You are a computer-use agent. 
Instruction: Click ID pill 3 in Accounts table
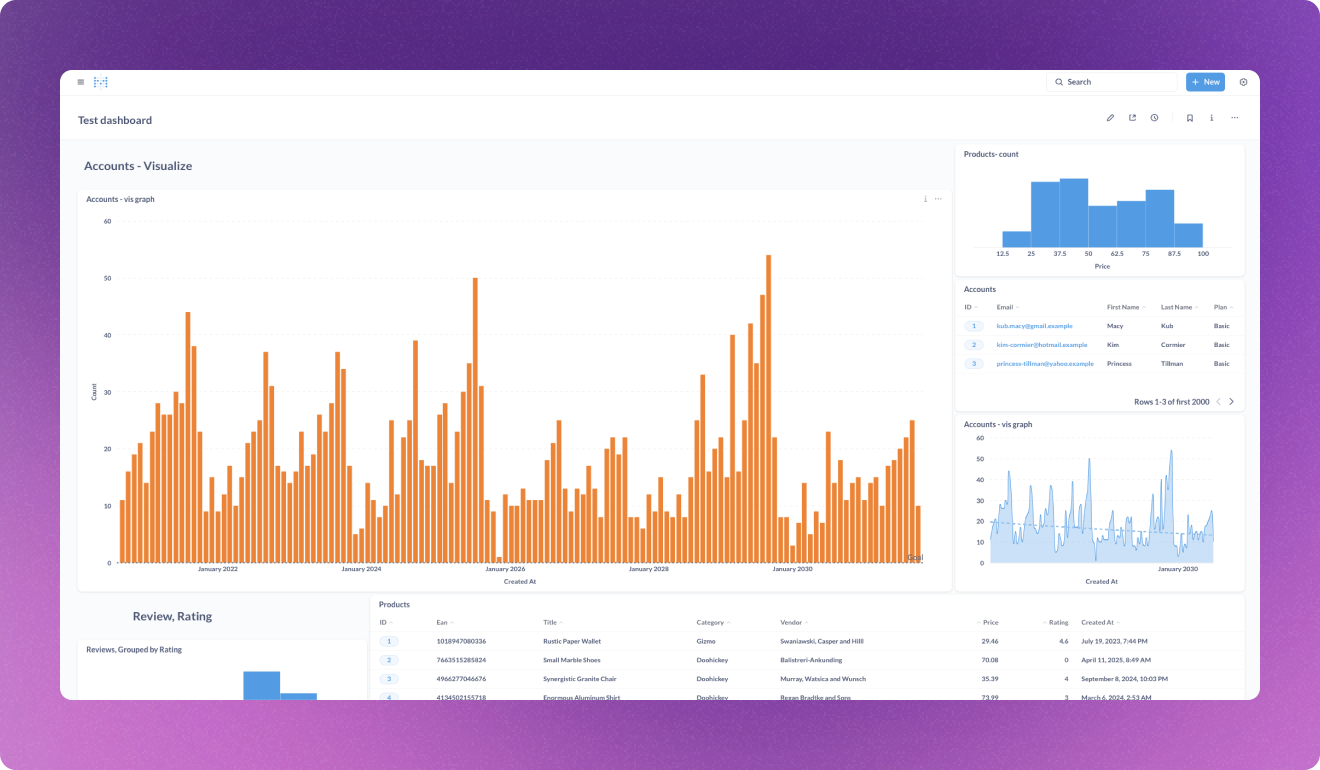[x=974, y=364]
